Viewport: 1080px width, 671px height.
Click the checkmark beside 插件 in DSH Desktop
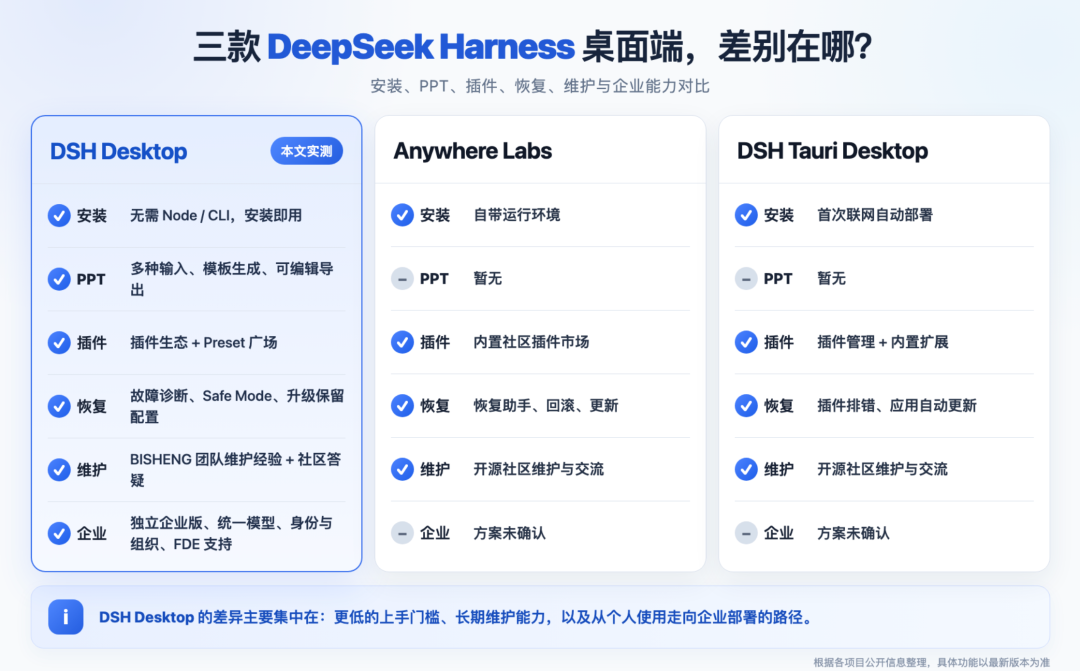[x=59, y=342]
